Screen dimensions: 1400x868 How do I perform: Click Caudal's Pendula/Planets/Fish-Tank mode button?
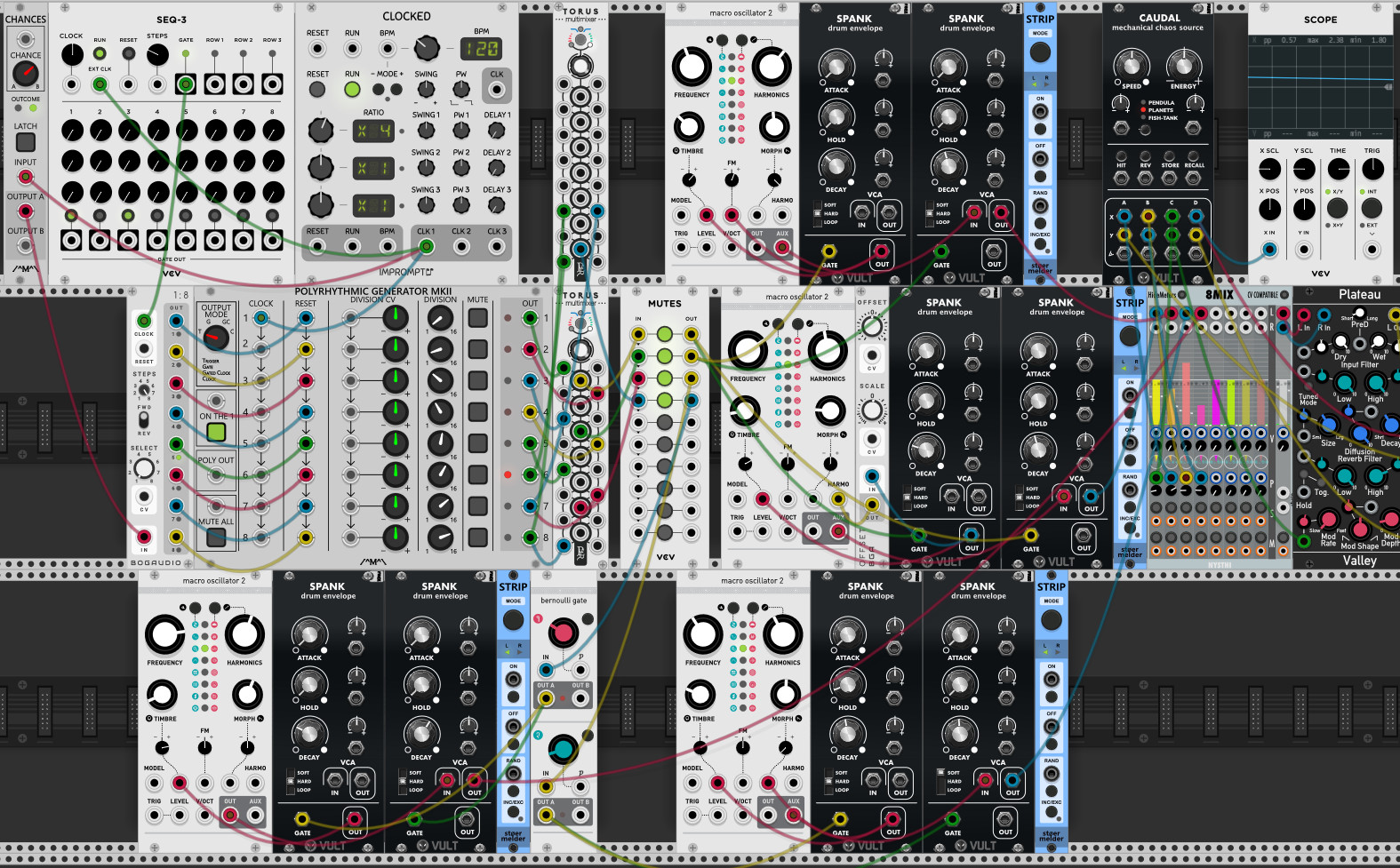[1146, 130]
